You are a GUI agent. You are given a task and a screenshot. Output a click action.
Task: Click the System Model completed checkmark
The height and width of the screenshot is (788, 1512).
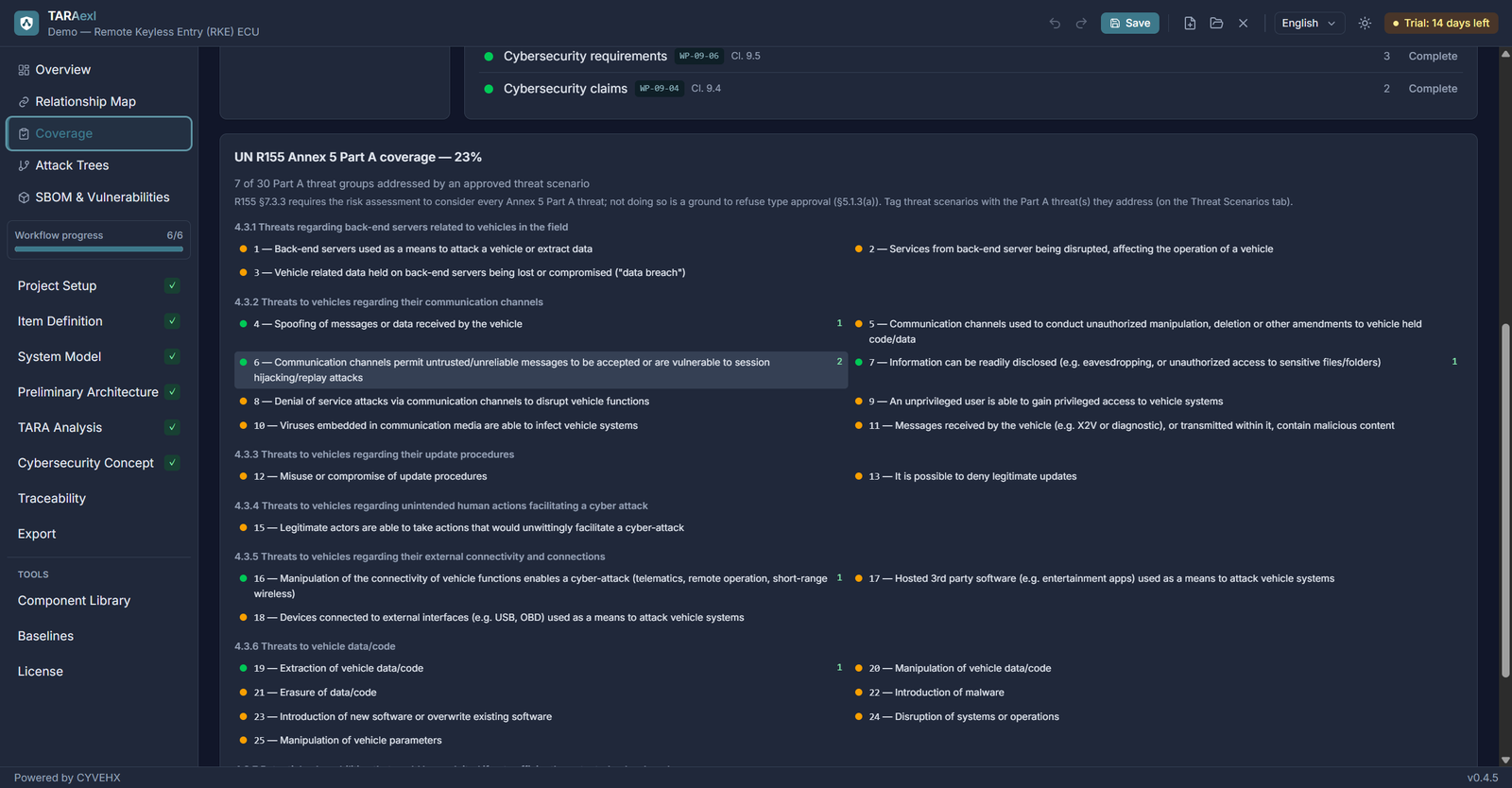[x=172, y=356]
